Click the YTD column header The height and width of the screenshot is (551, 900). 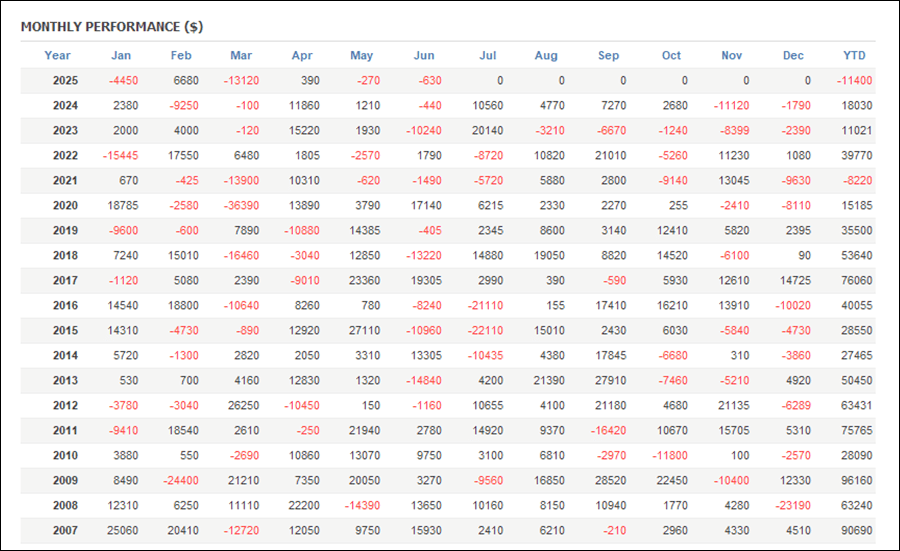[x=854, y=55]
